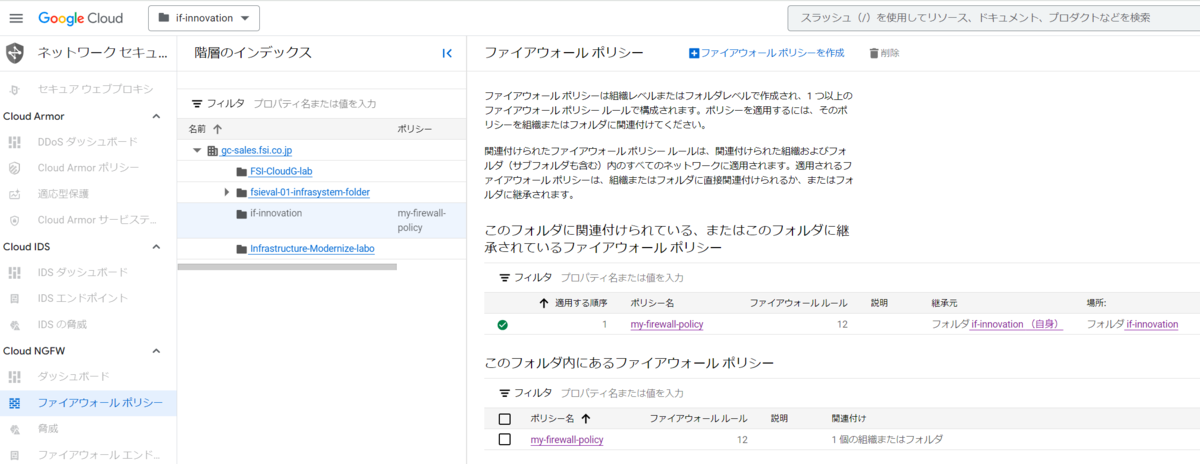Collapse the hierarchy index panel
This screenshot has height=464, width=1200.
point(447,53)
